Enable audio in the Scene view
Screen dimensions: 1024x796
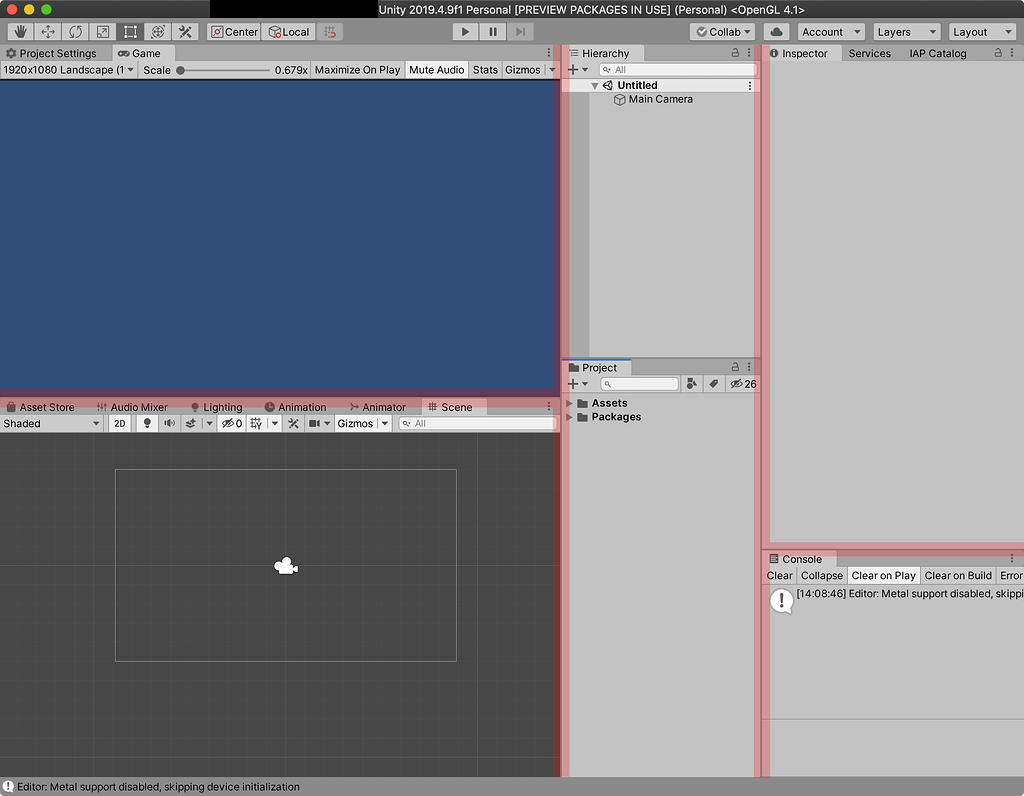click(x=169, y=423)
